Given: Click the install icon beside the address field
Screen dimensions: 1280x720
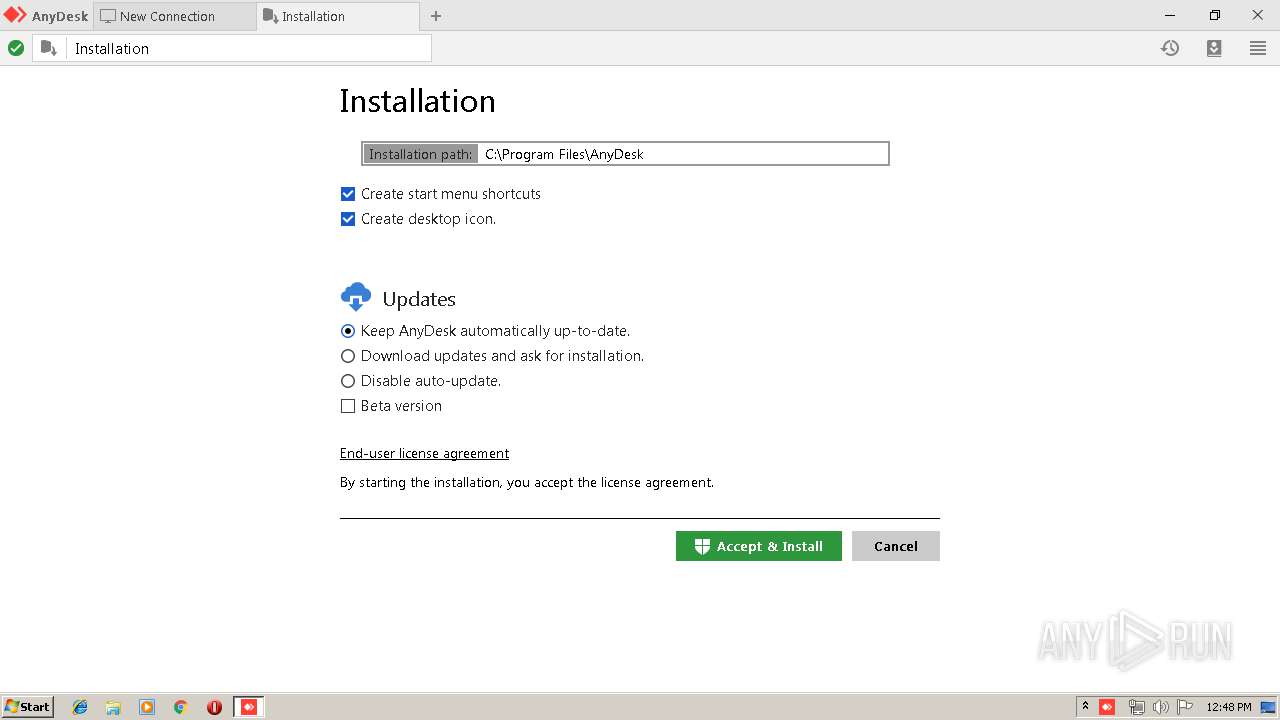Looking at the screenshot, I should click(49, 48).
